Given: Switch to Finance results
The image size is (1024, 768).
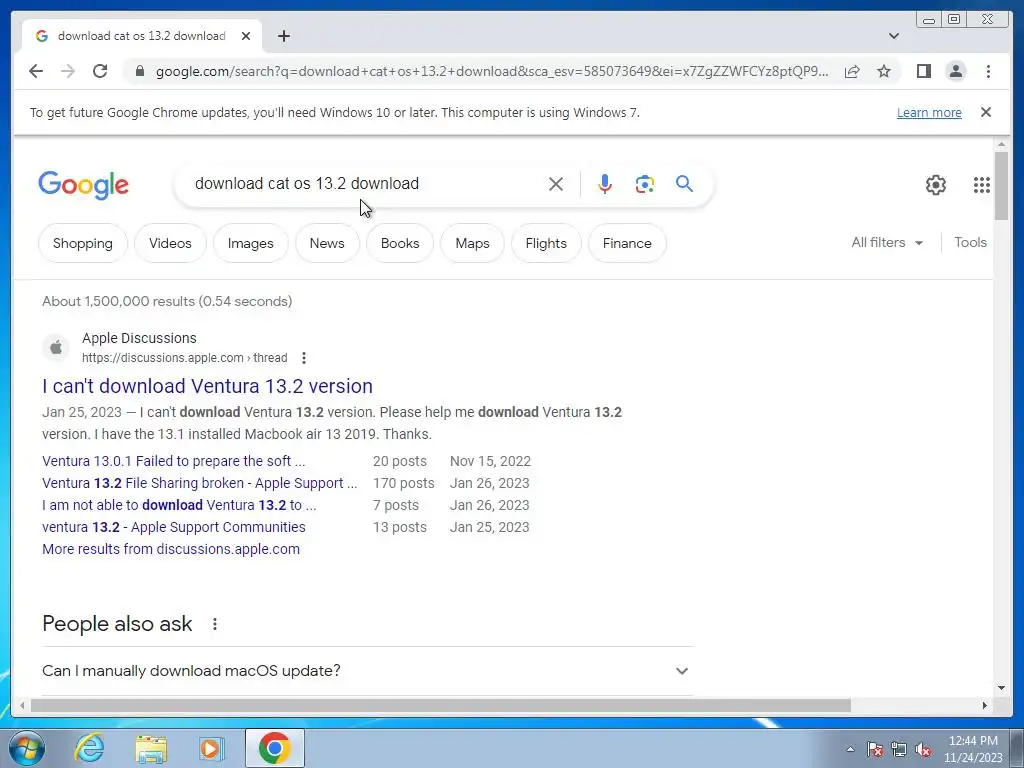Looking at the screenshot, I should pos(627,243).
